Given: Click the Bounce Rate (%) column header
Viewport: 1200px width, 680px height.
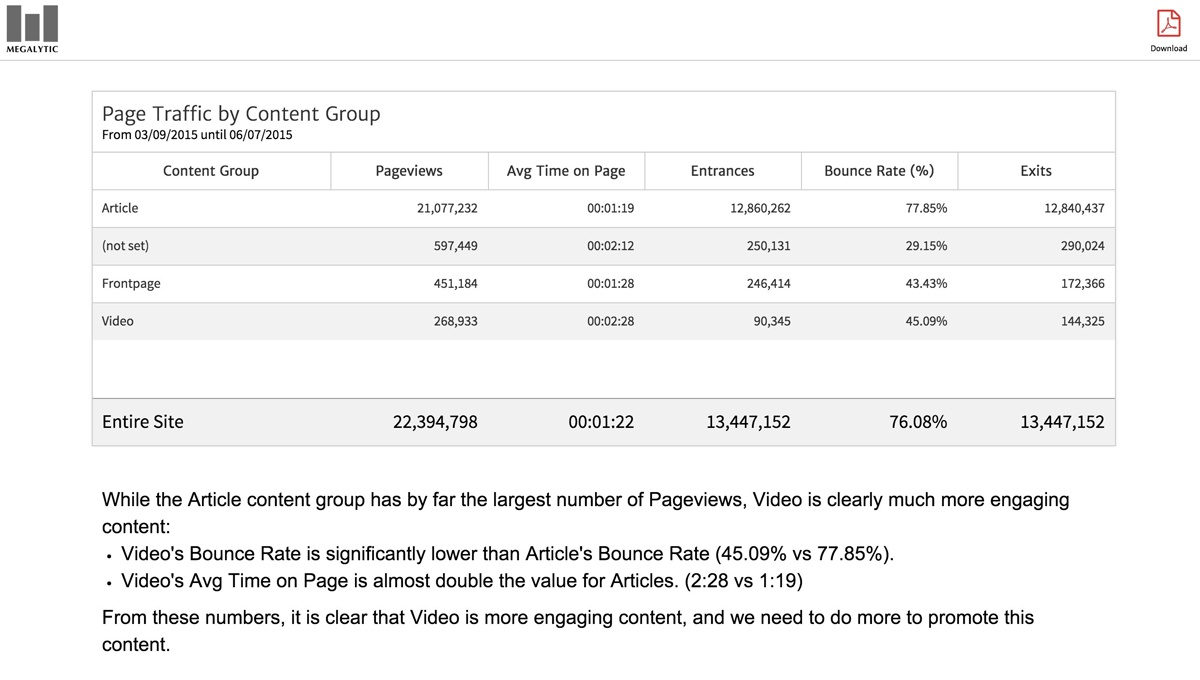Looking at the screenshot, I should pyautogui.click(x=879, y=171).
